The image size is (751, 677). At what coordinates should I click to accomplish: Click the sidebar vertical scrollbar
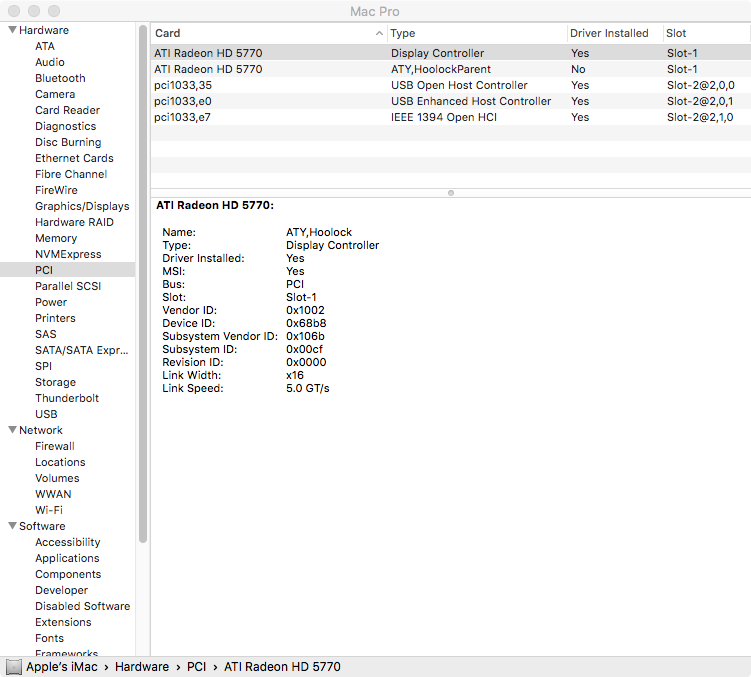[x=143, y=284]
